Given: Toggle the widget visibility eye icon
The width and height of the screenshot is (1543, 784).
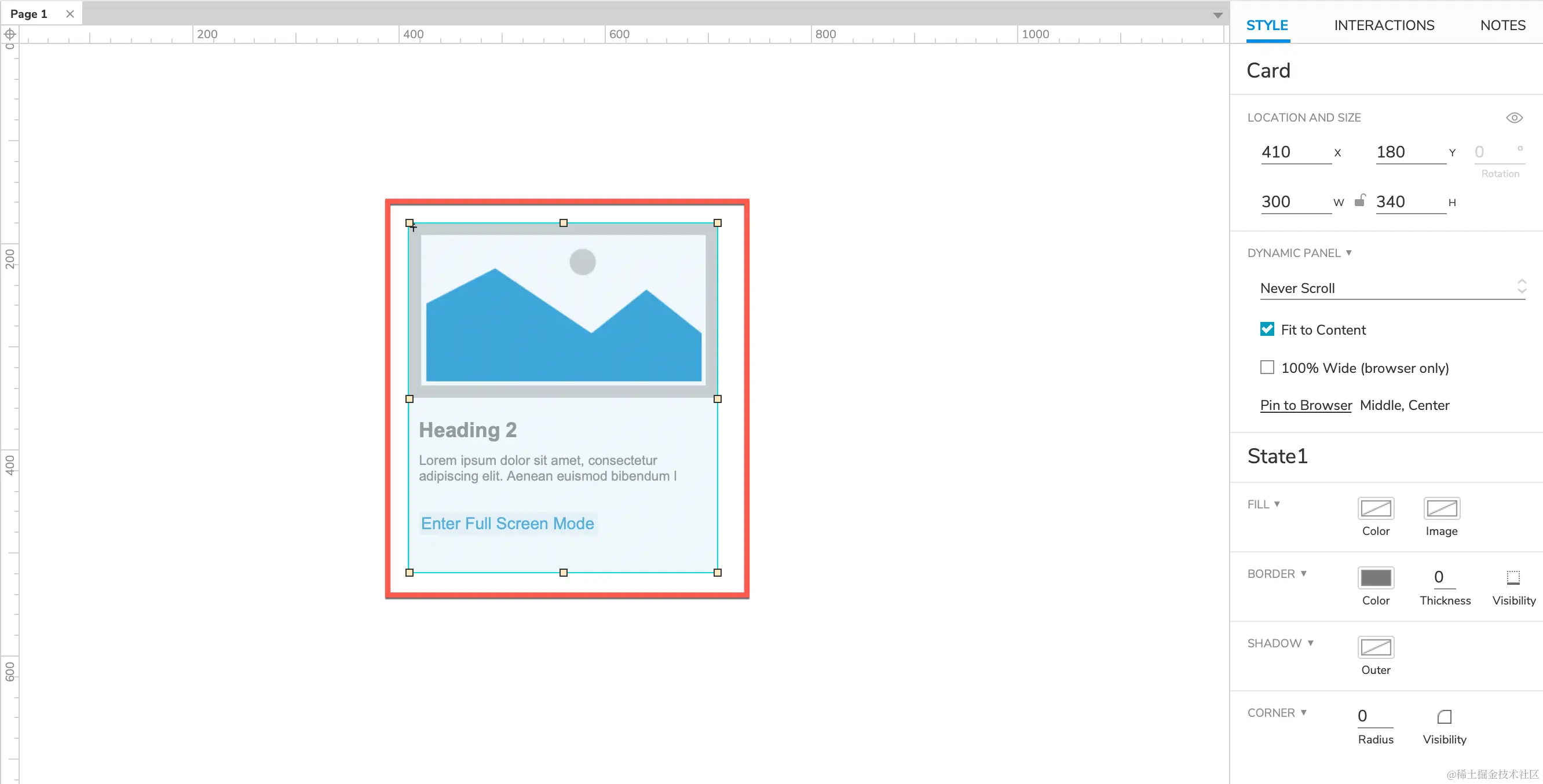Looking at the screenshot, I should (1513, 118).
